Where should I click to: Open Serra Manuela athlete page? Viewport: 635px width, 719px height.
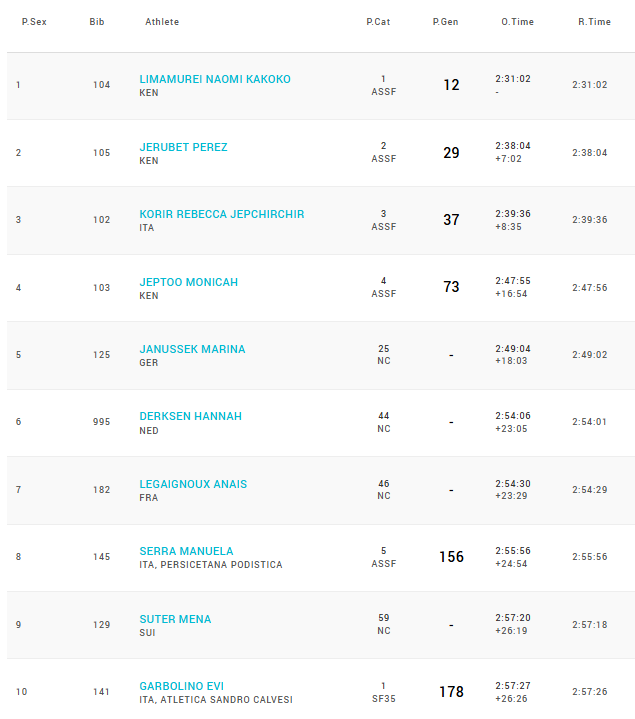186,551
